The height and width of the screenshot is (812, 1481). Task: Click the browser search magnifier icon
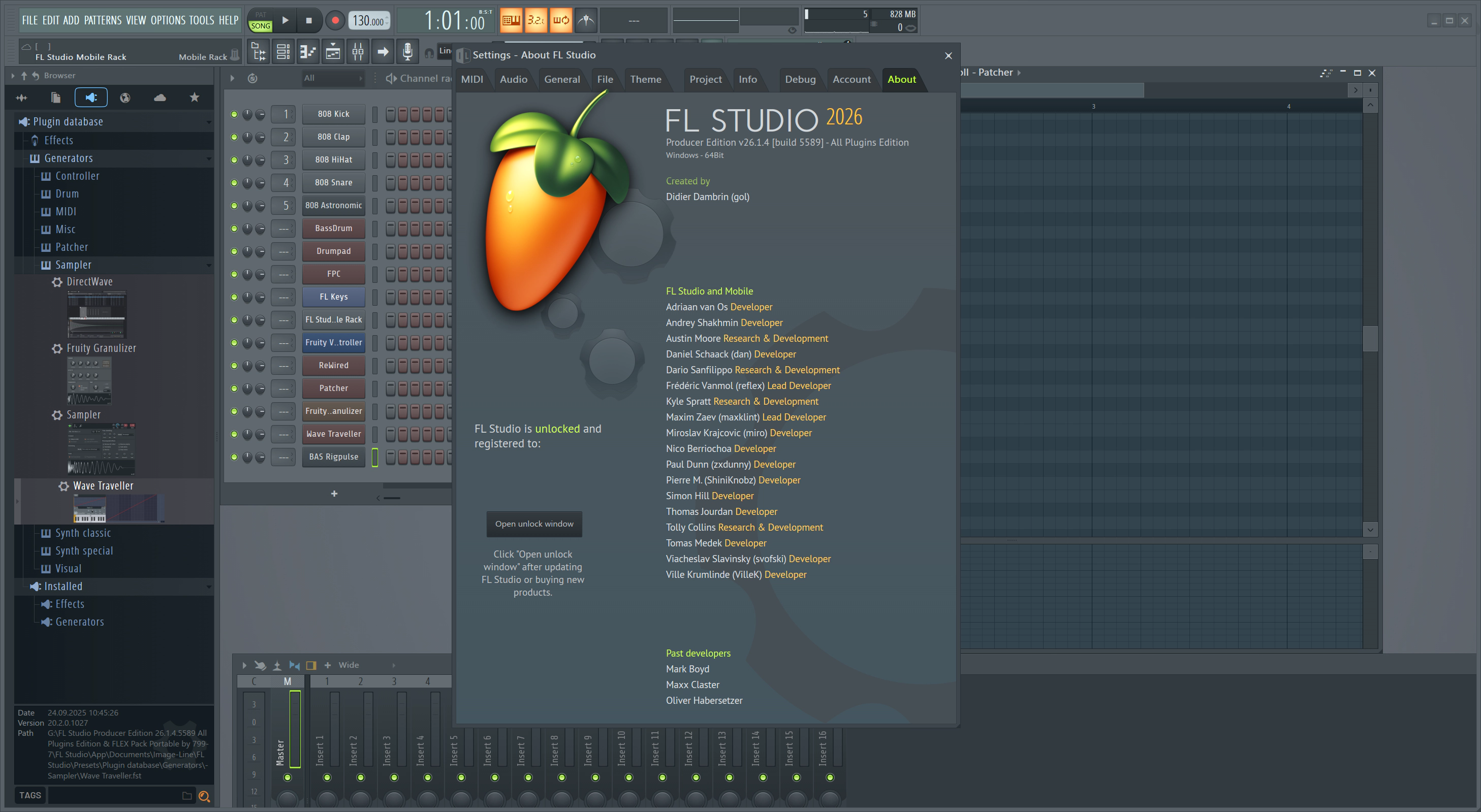click(x=204, y=796)
